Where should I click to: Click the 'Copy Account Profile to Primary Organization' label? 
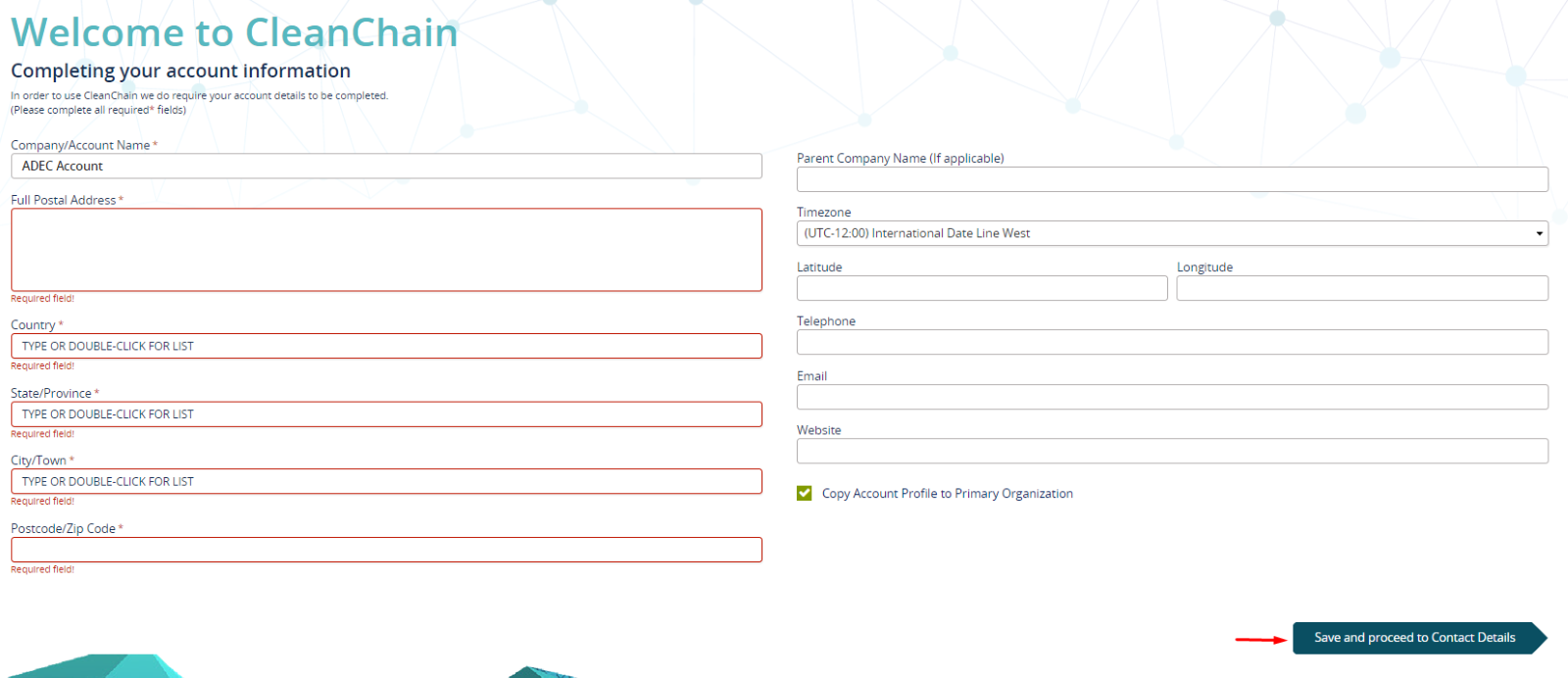pyautogui.click(x=948, y=494)
